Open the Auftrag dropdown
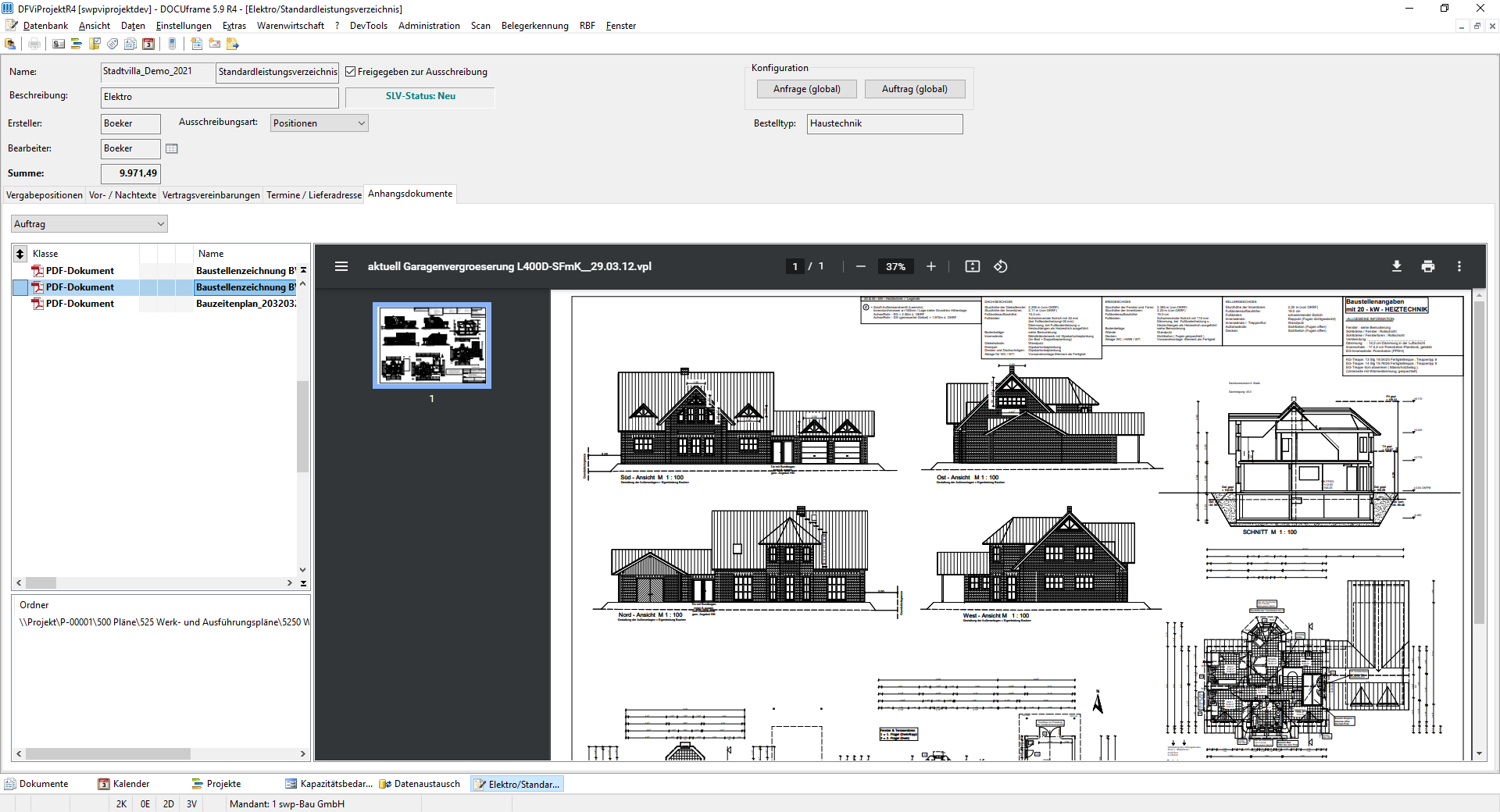1500x812 pixels. (x=89, y=224)
